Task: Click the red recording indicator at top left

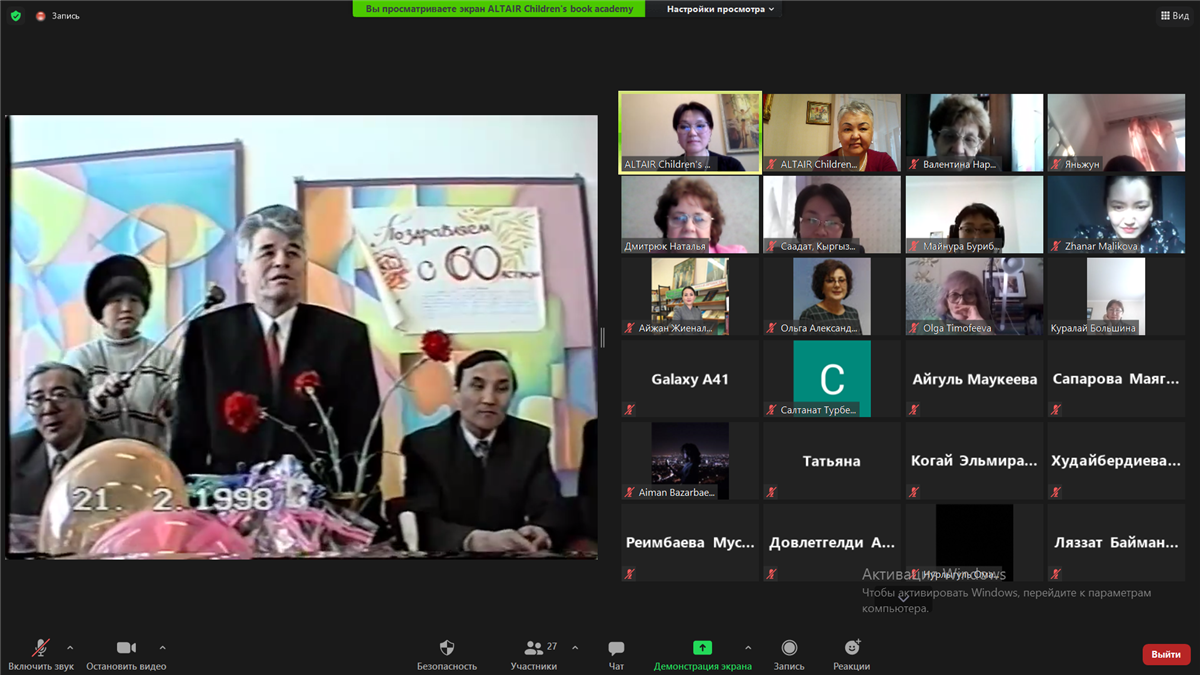Action: point(41,16)
